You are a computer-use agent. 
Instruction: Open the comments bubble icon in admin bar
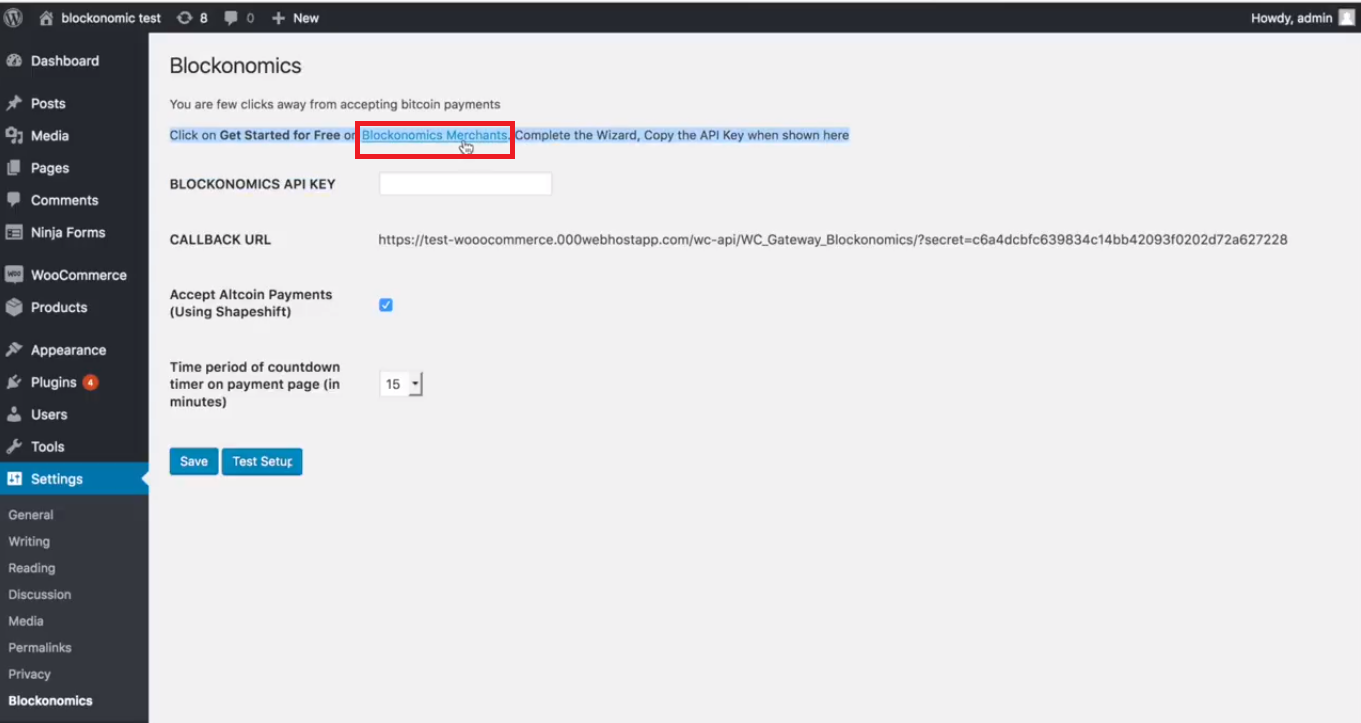[x=232, y=18]
